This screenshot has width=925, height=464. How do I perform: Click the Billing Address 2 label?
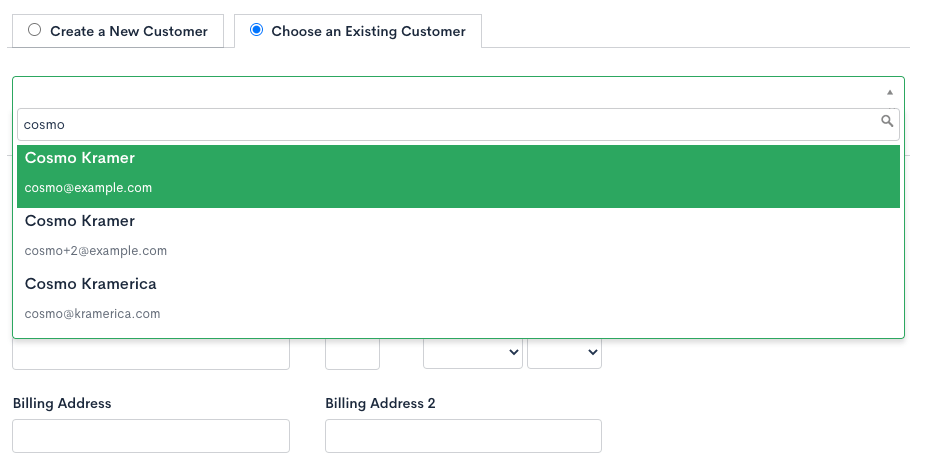click(380, 404)
